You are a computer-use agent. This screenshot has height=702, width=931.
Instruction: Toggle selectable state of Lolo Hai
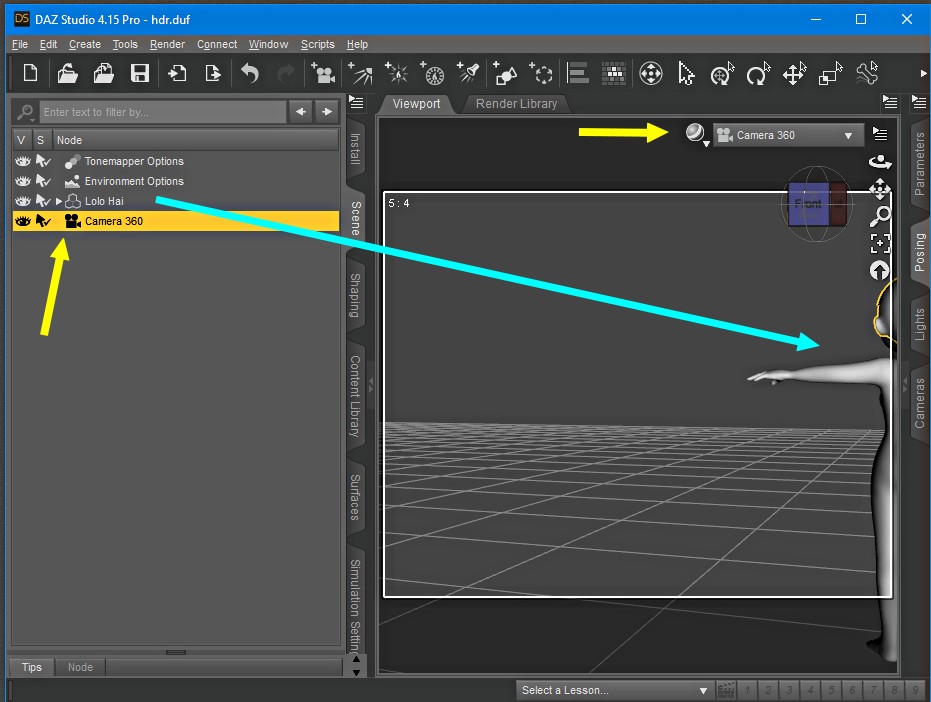coord(43,201)
